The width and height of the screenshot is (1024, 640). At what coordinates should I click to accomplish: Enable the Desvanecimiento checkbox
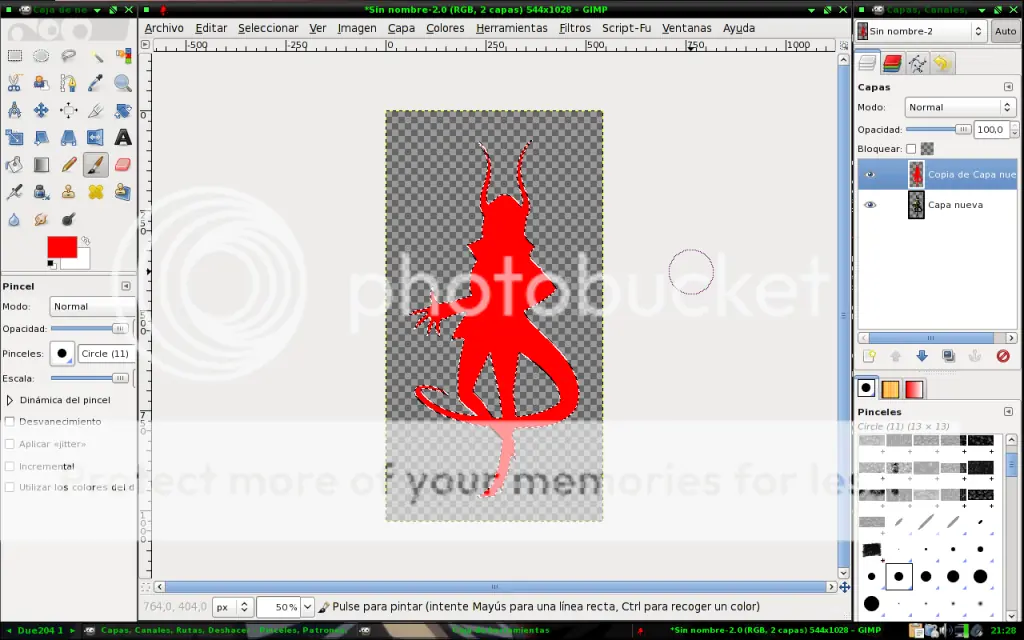[x=10, y=422]
